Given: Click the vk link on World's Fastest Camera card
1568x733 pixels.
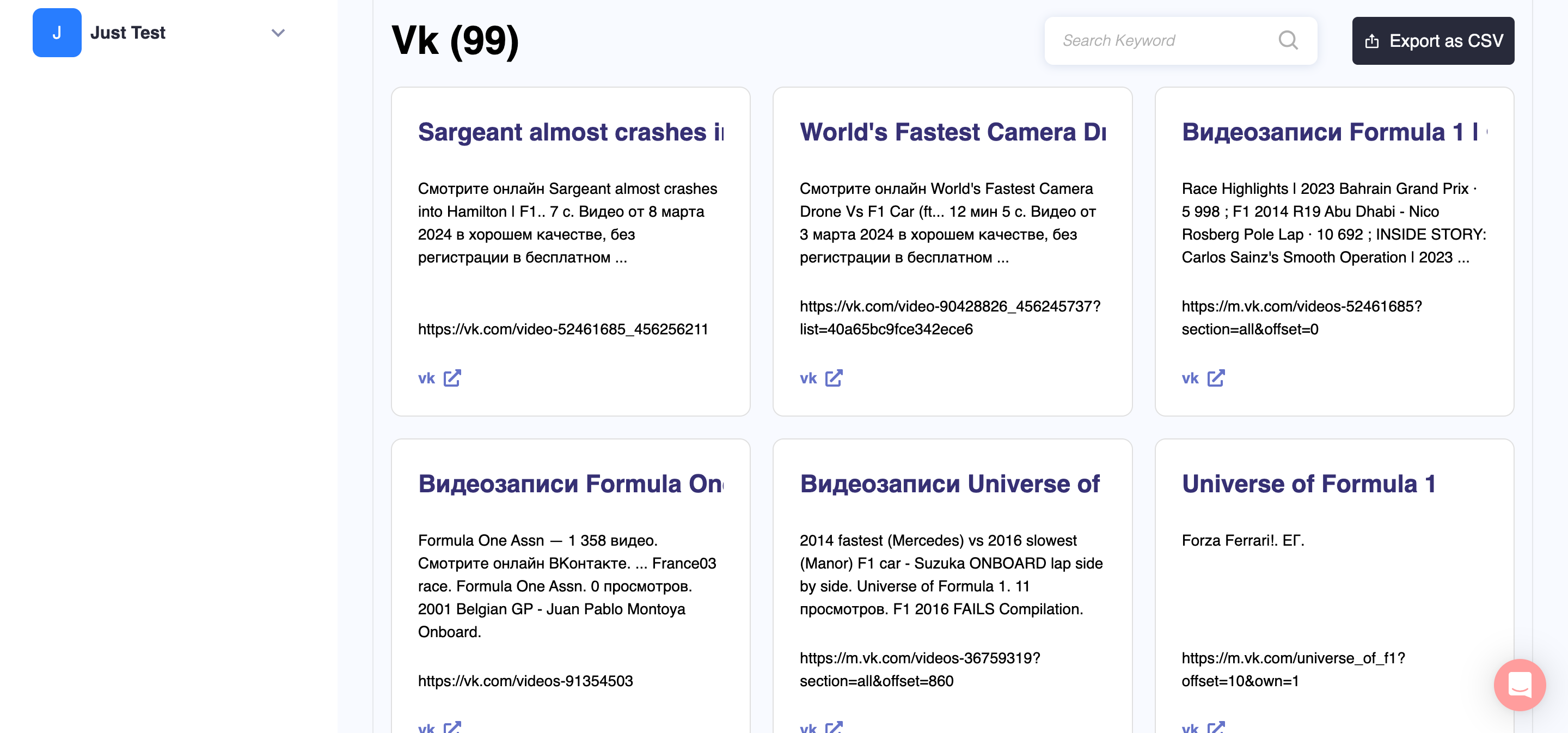Looking at the screenshot, I should tap(808, 378).
